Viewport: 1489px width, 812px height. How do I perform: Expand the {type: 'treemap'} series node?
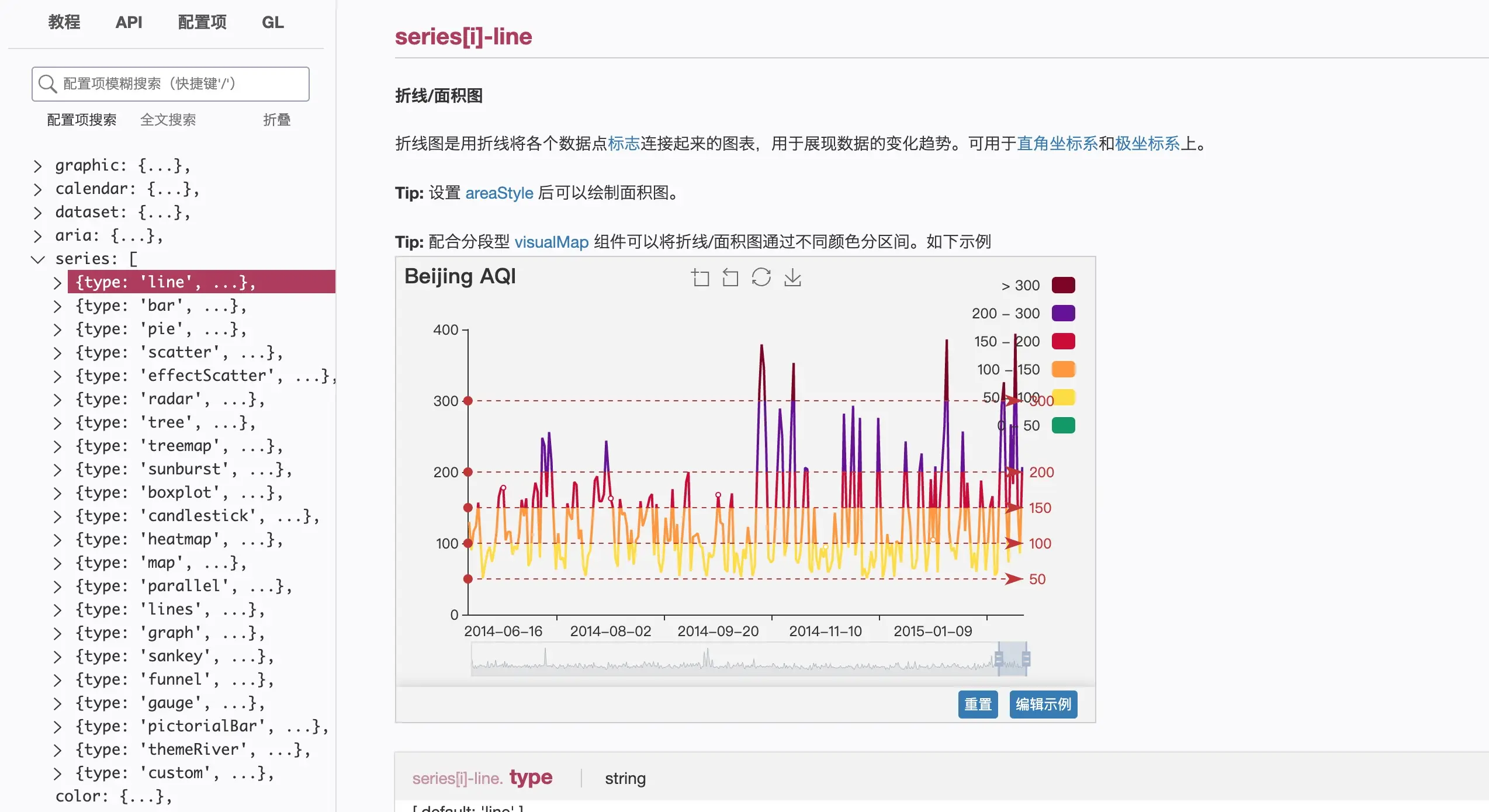tap(57, 446)
